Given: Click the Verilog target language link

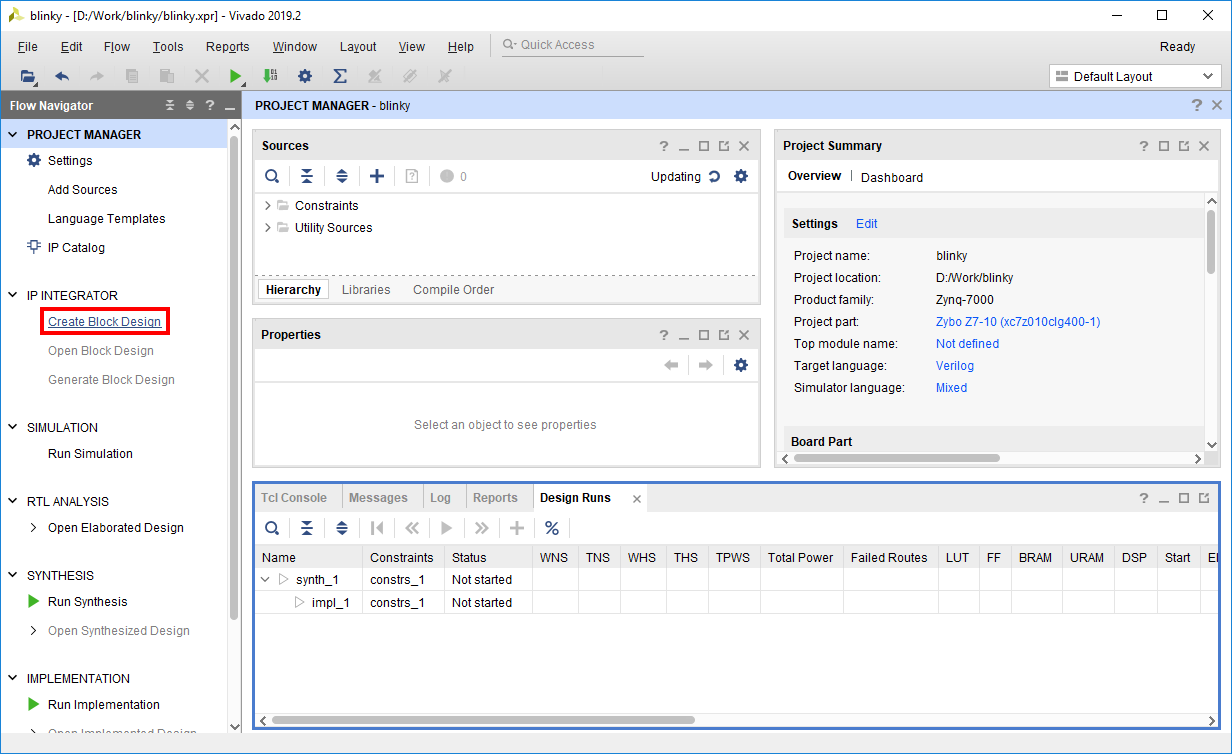Looking at the screenshot, I should click(957, 366).
